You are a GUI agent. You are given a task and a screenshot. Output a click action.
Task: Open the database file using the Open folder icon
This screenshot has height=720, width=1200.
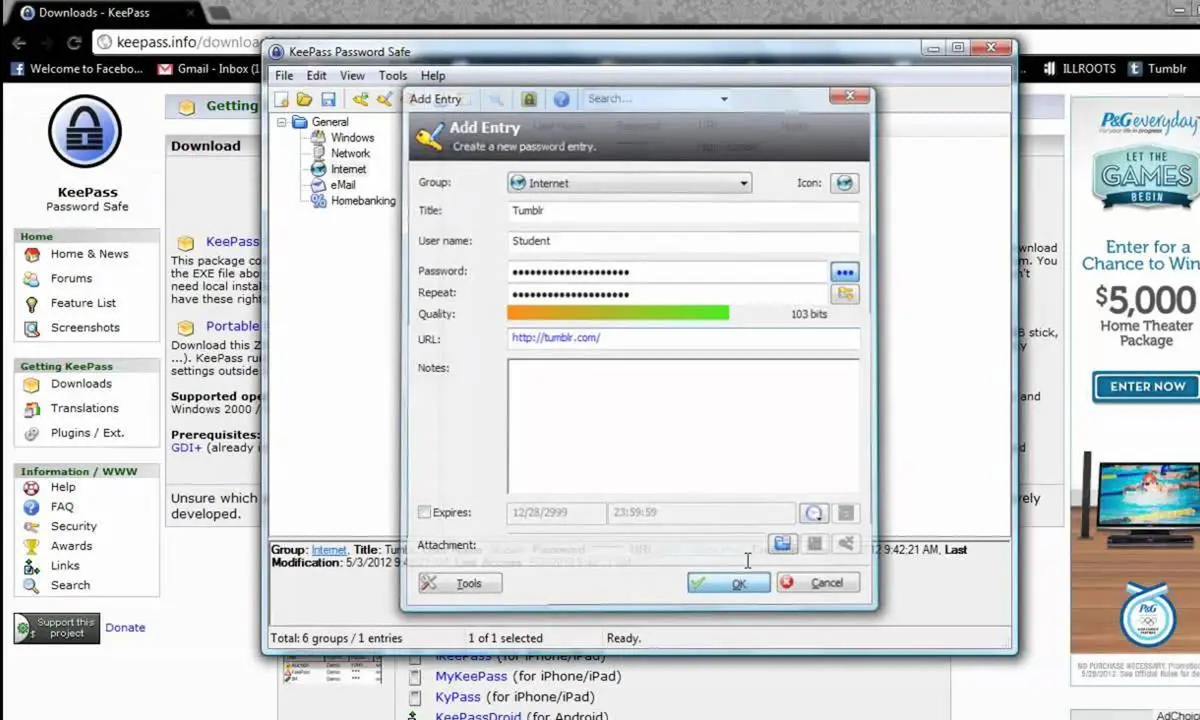[304, 99]
